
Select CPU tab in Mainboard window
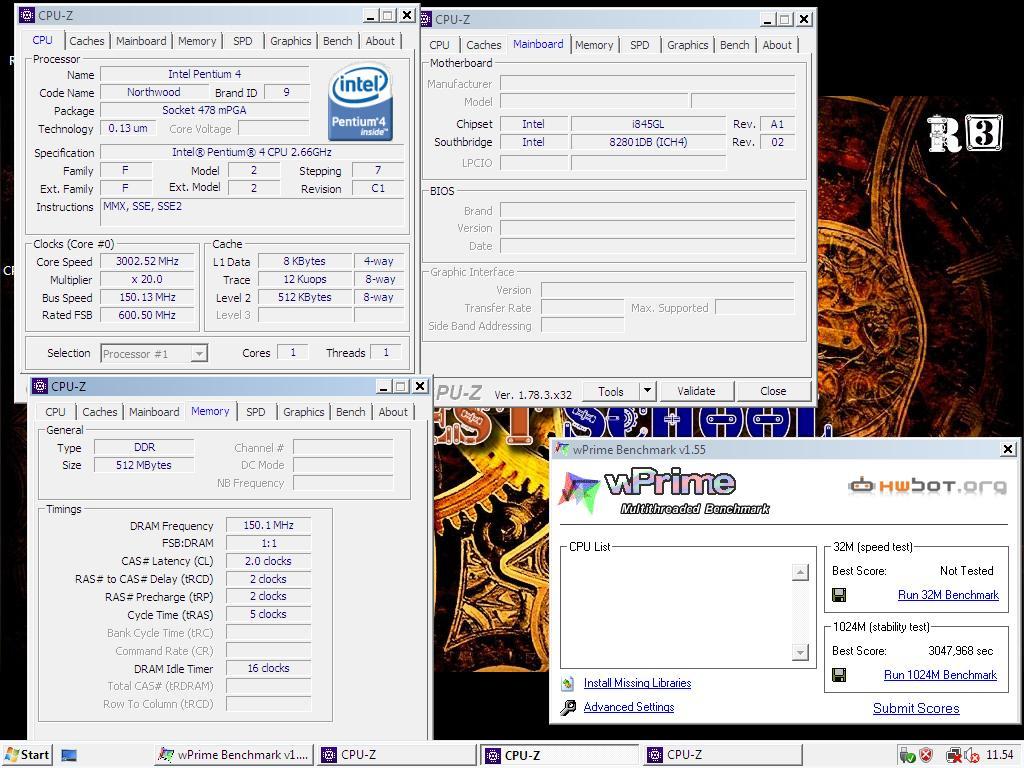pyautogui.click(x=440, y=45)
